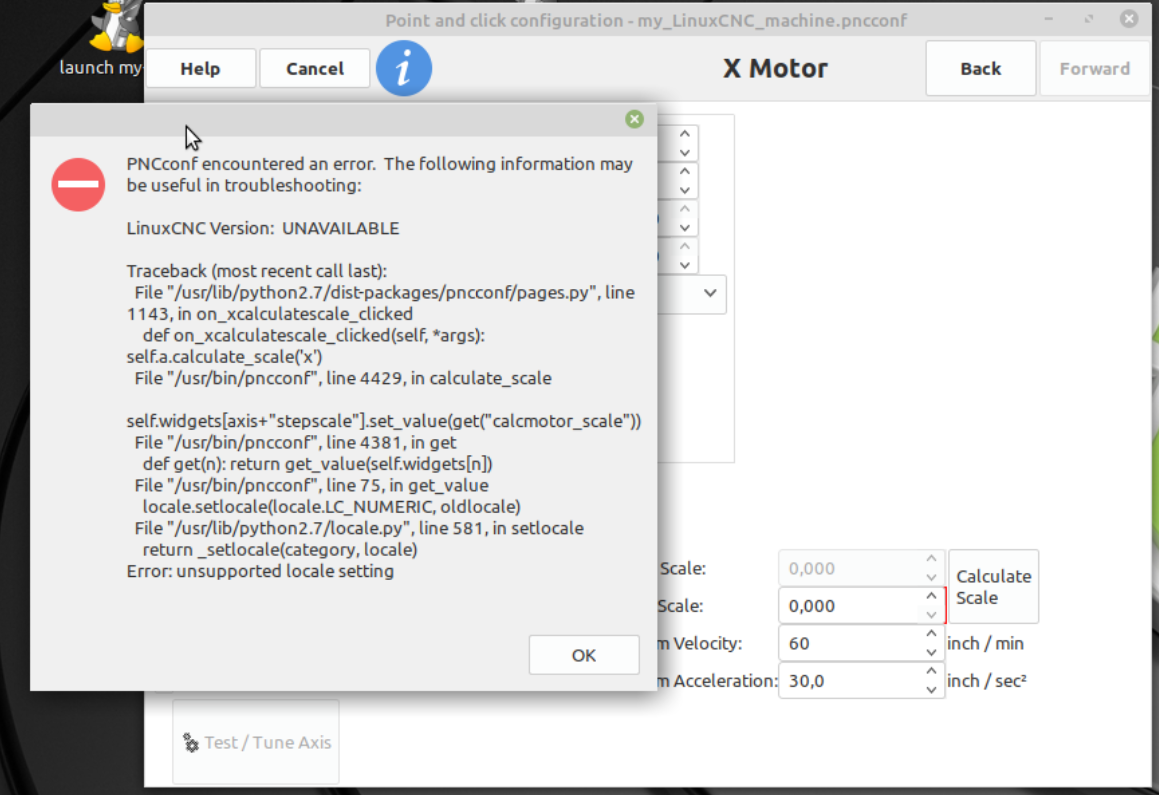Cancel the configuration wizard
This screenshot has width=1159, height=795.
tap(315, 69)
